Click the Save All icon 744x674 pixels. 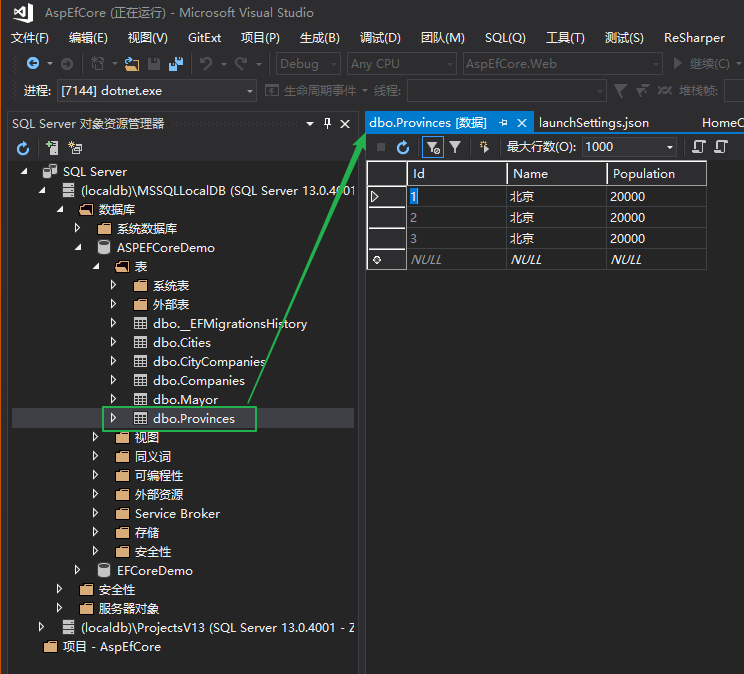tap(176, 64)
